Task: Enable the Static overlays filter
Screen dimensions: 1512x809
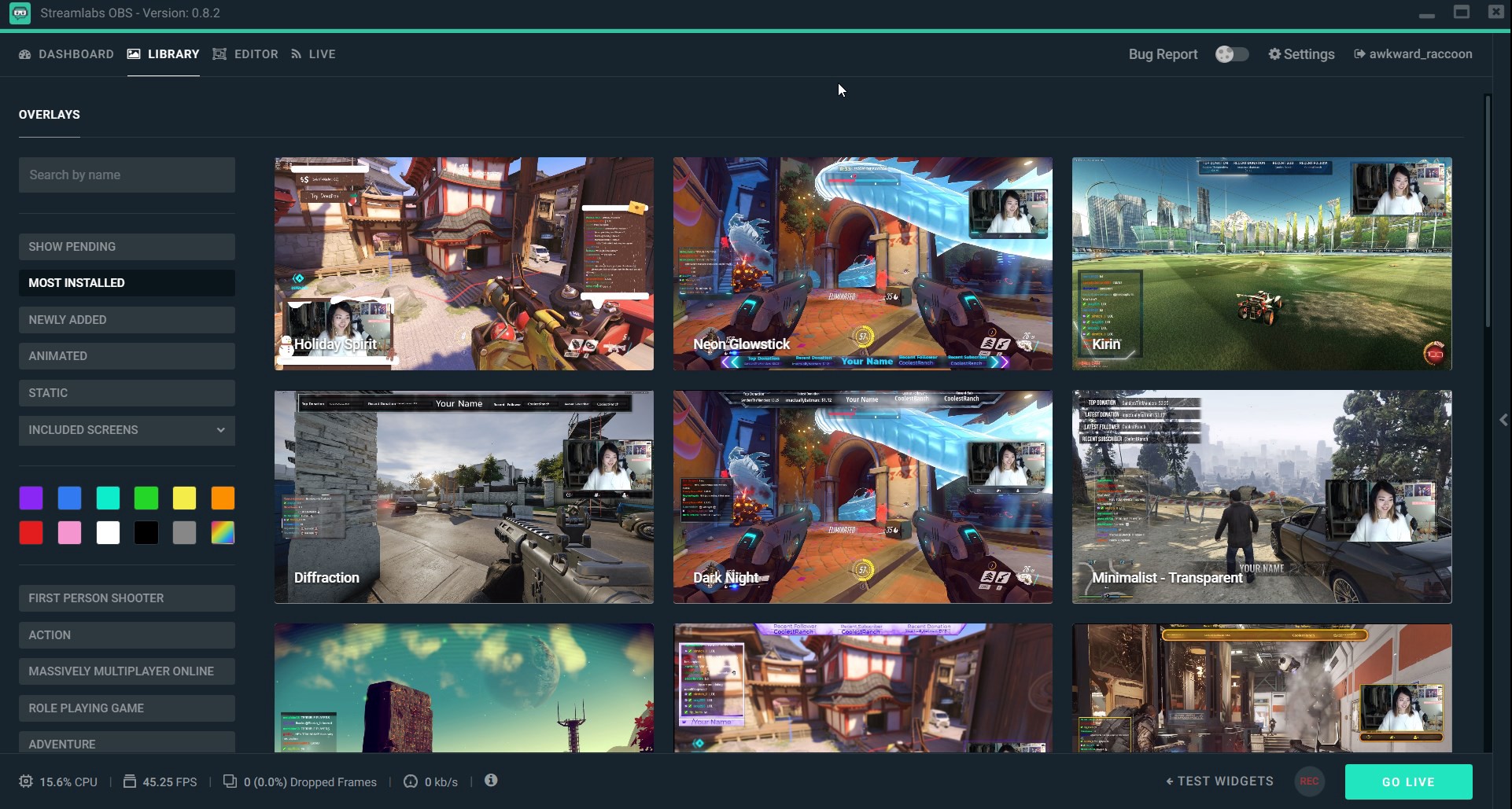Action: point(127,393)
